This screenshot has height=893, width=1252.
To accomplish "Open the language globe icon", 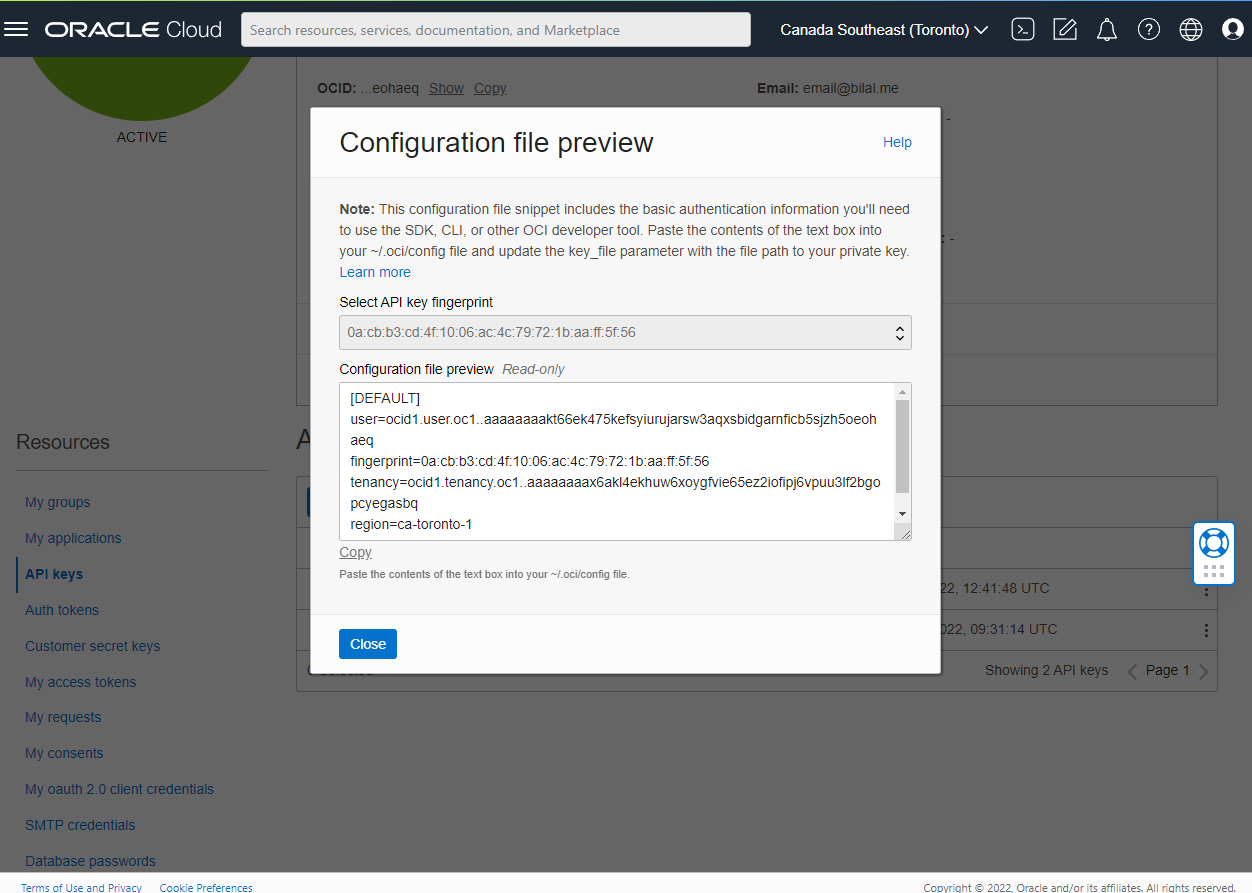I will tap(1191, 29).
